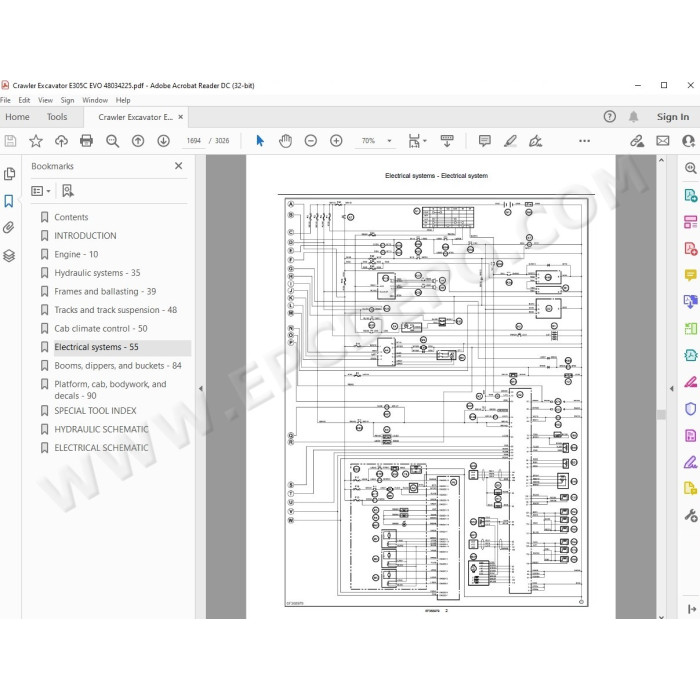
Task: Select the Highlight text tool
Action: click(x=510, y=141)
